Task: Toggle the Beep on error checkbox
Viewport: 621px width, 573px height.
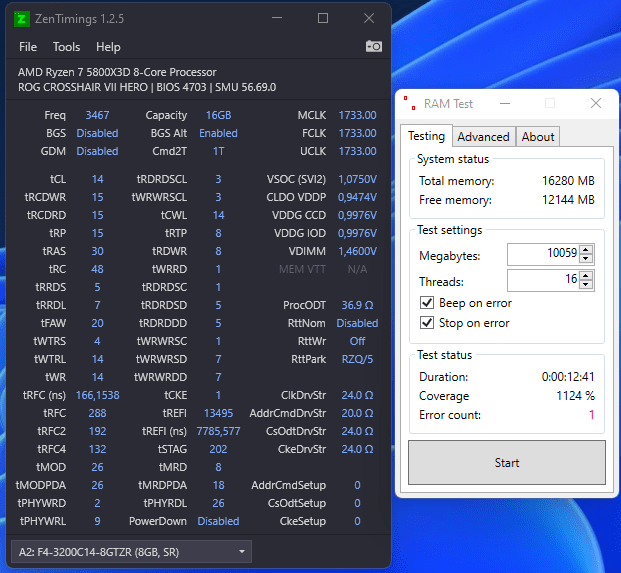Action: point(427,303)
